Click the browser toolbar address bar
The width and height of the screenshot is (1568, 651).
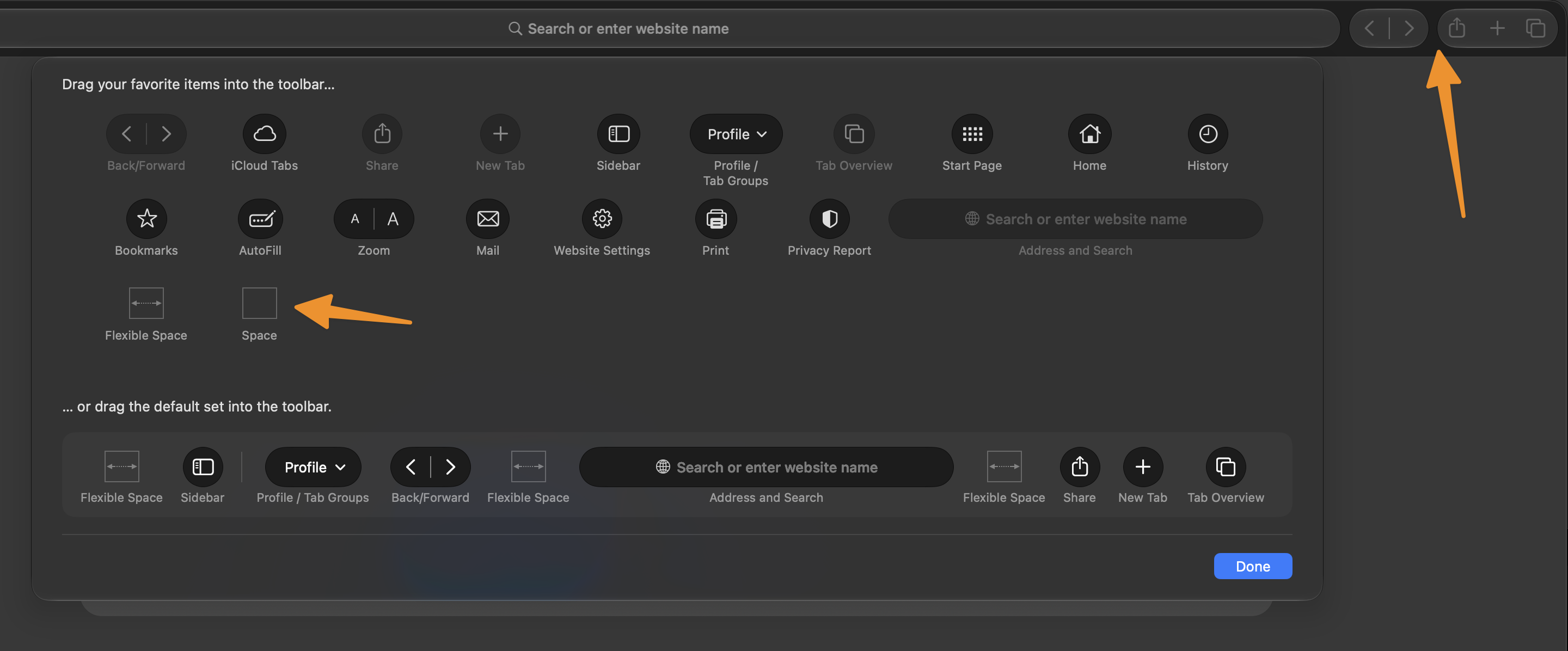point(618,28)
